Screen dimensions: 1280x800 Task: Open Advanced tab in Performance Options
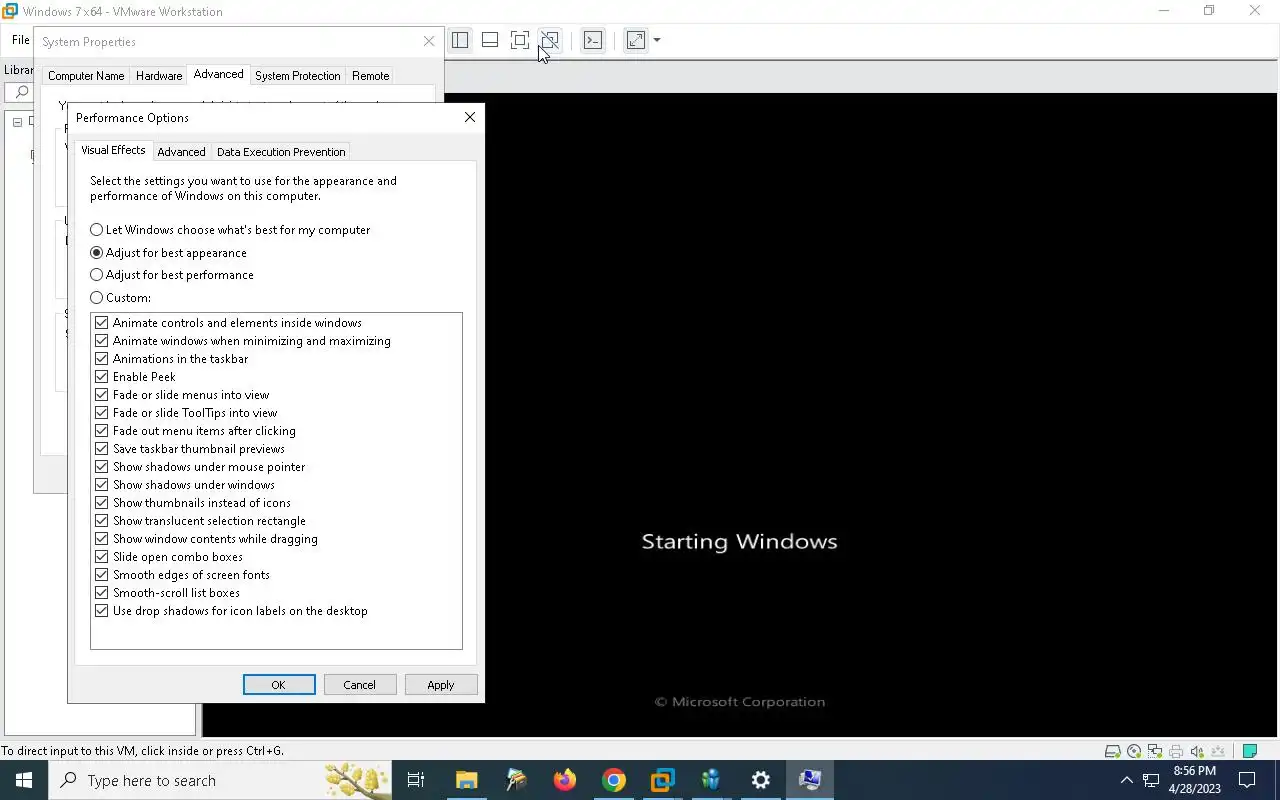coord(181,152)
